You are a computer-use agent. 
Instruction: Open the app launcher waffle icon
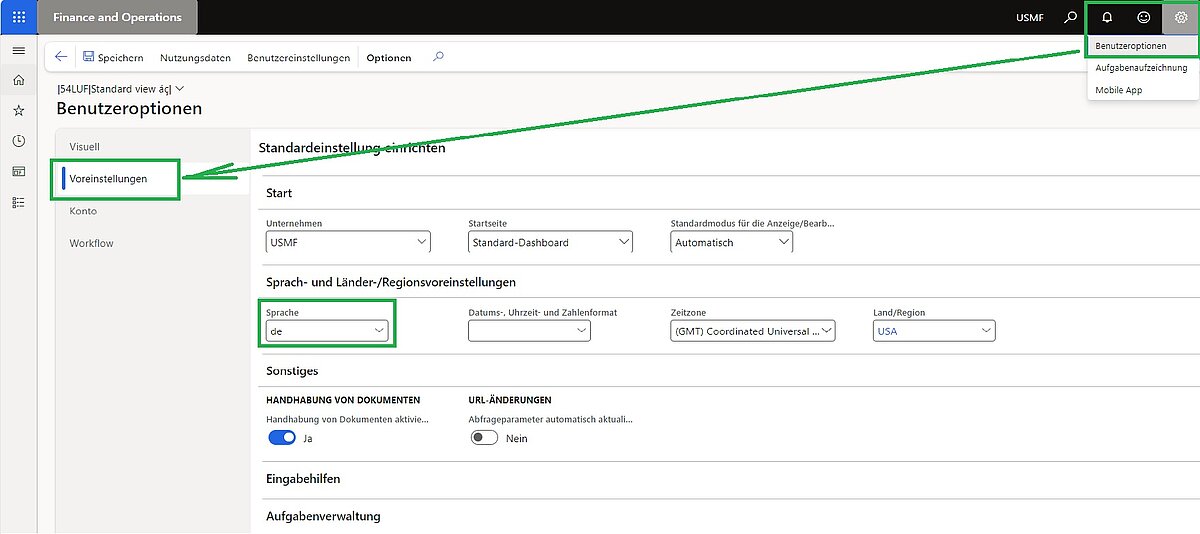[18, 17]
